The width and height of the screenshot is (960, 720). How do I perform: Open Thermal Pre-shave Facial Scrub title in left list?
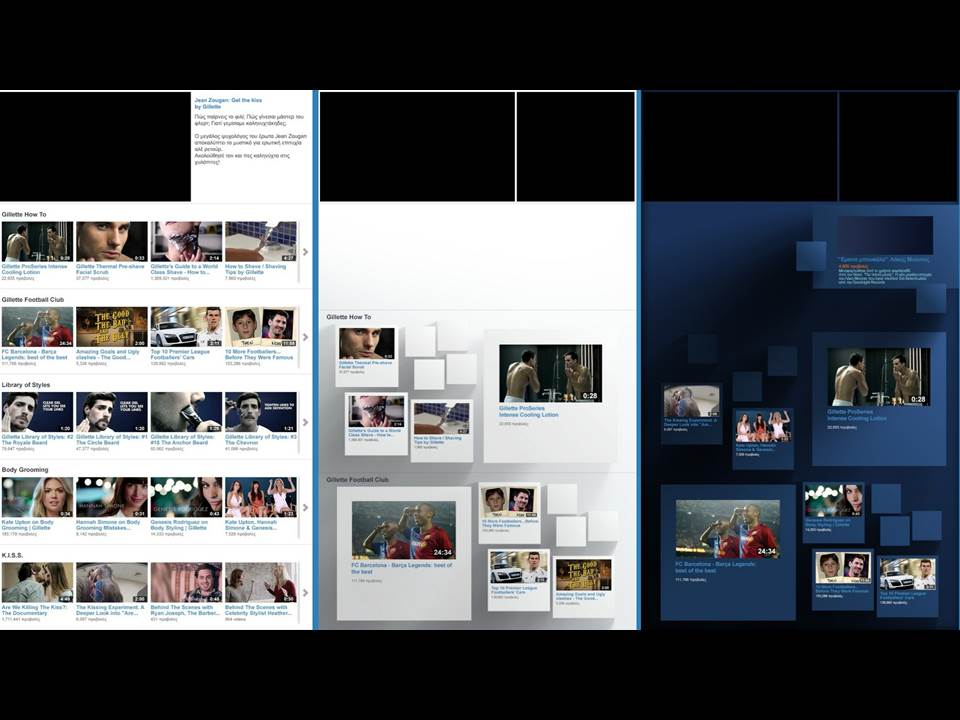[110, 269]
